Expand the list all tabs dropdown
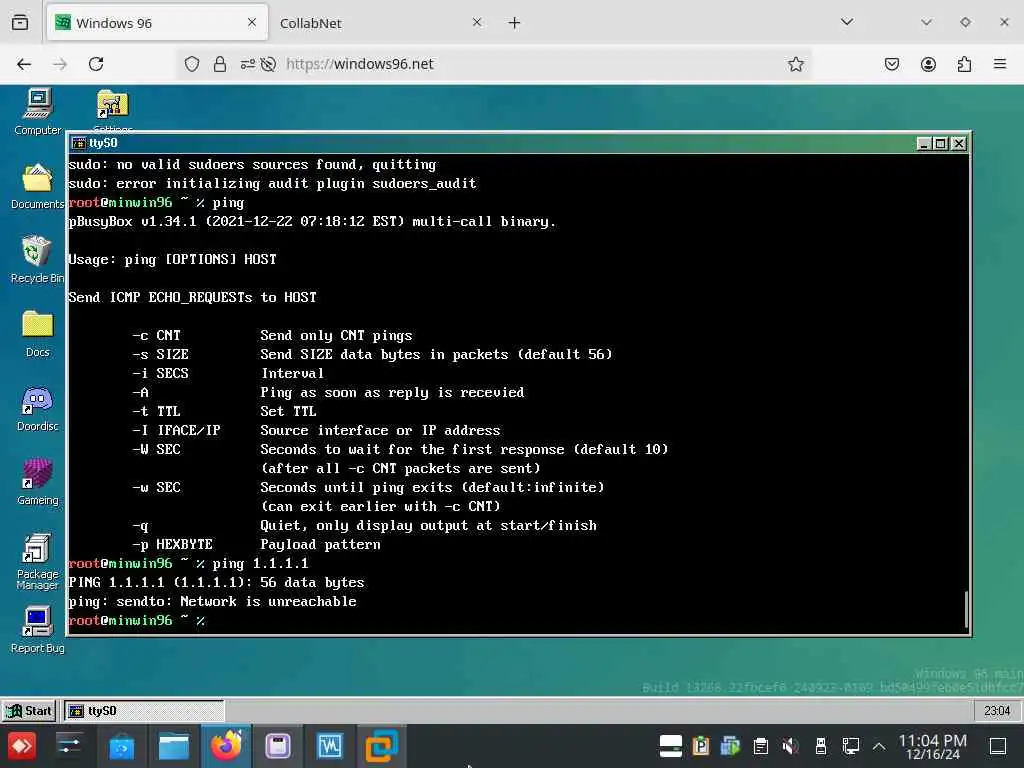This screenshot has height=768, width=1024. pos(847,22)
